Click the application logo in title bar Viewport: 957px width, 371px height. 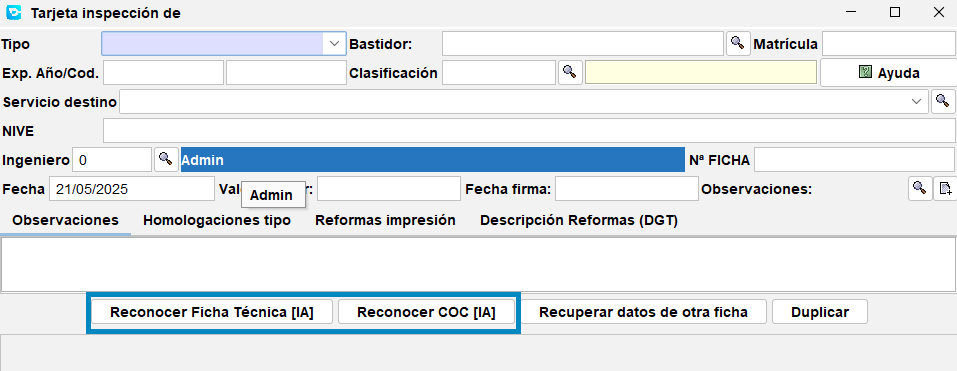pos(13,12)
